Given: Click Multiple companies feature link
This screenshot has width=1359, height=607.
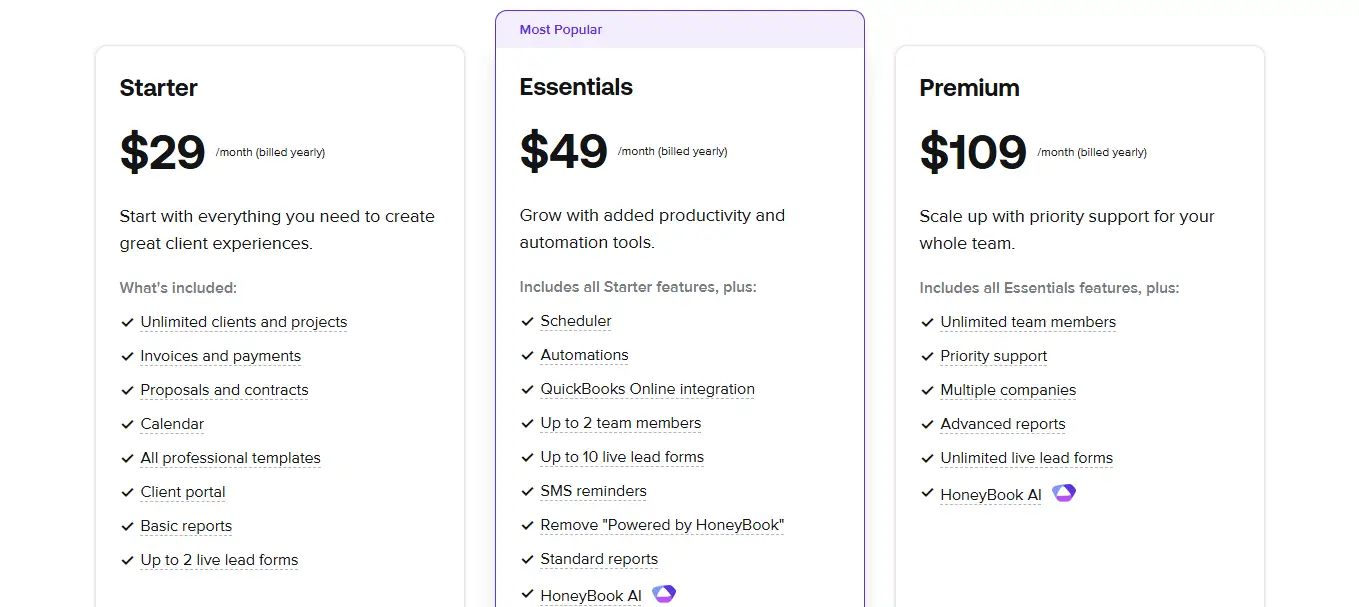Looking at the screenshot, I should [x=1008, y=390].
